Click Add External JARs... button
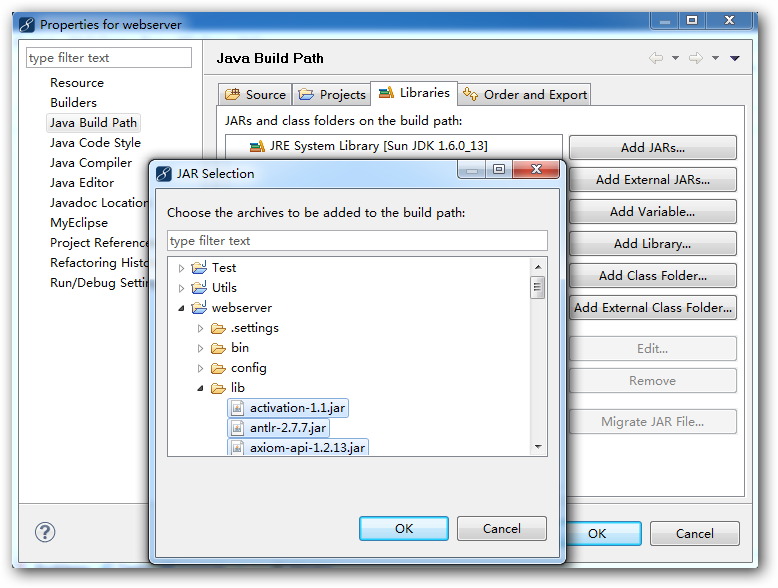This screenshot has width=778, height=588. tap(652, 180)
